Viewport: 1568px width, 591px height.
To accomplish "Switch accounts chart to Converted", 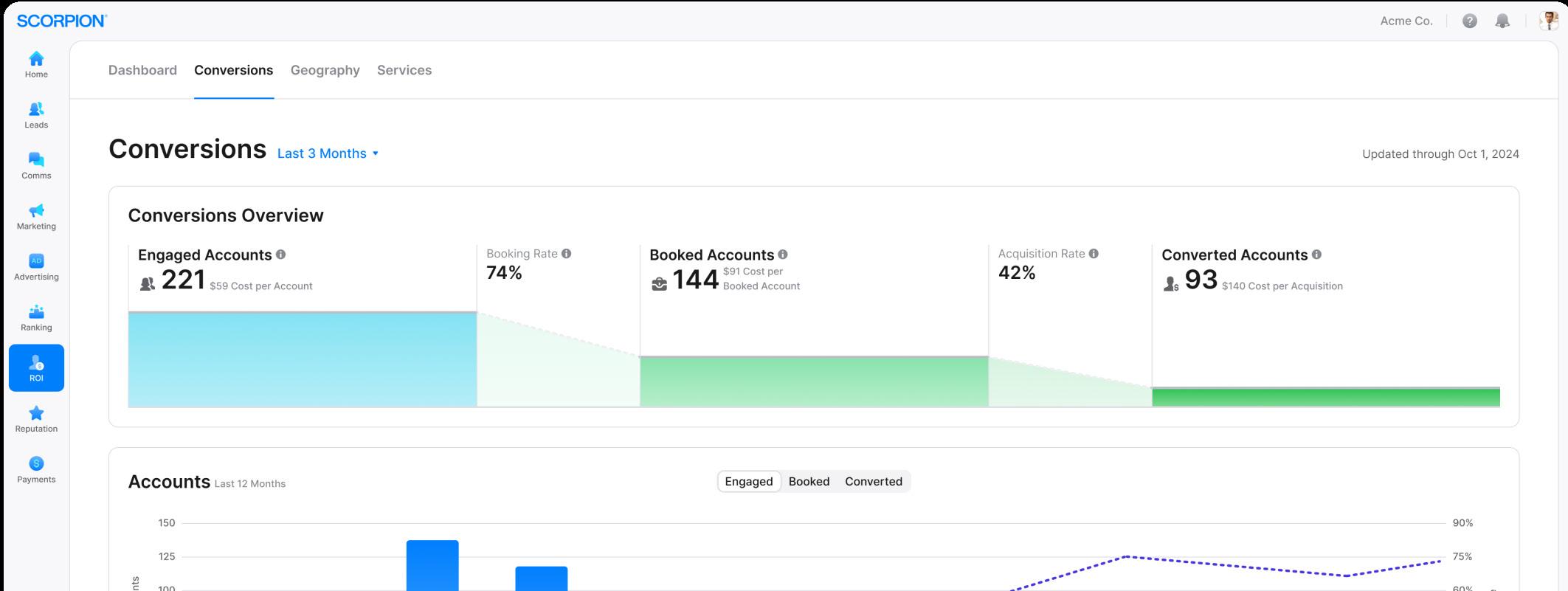I will [x=874, y=481].
